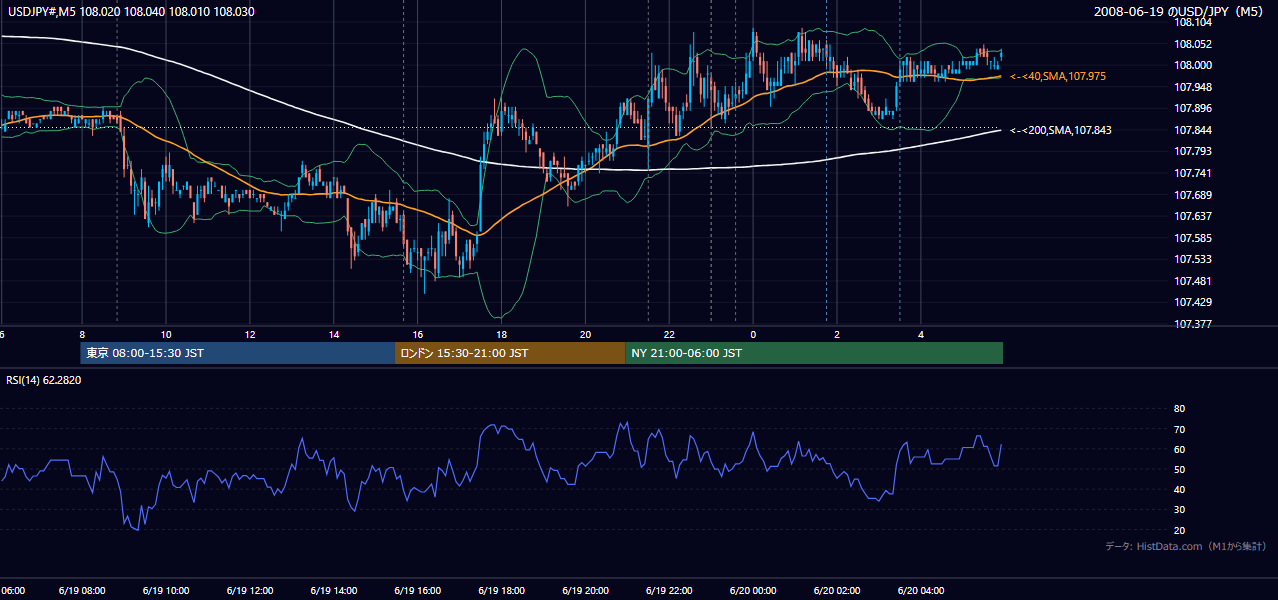
Task: Click price axis value 107.689
Action: coord(1192,195)
